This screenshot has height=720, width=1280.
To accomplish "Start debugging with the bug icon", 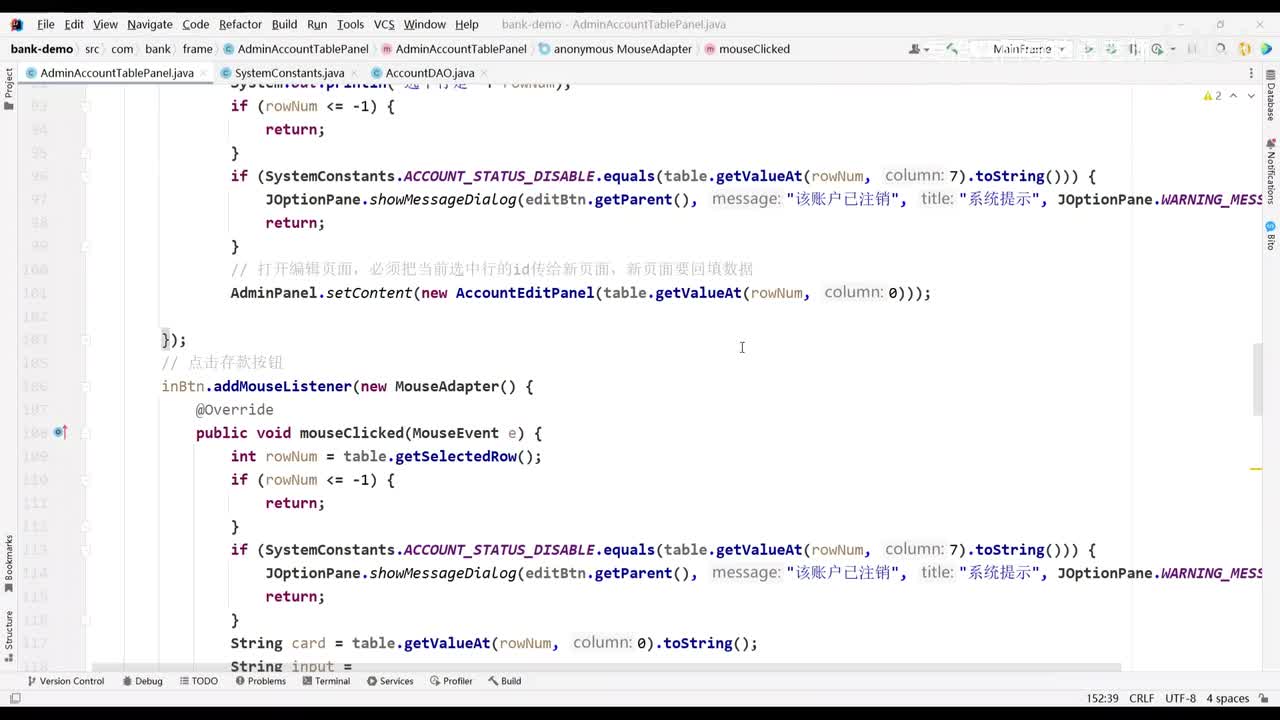I will point(1111,49).
